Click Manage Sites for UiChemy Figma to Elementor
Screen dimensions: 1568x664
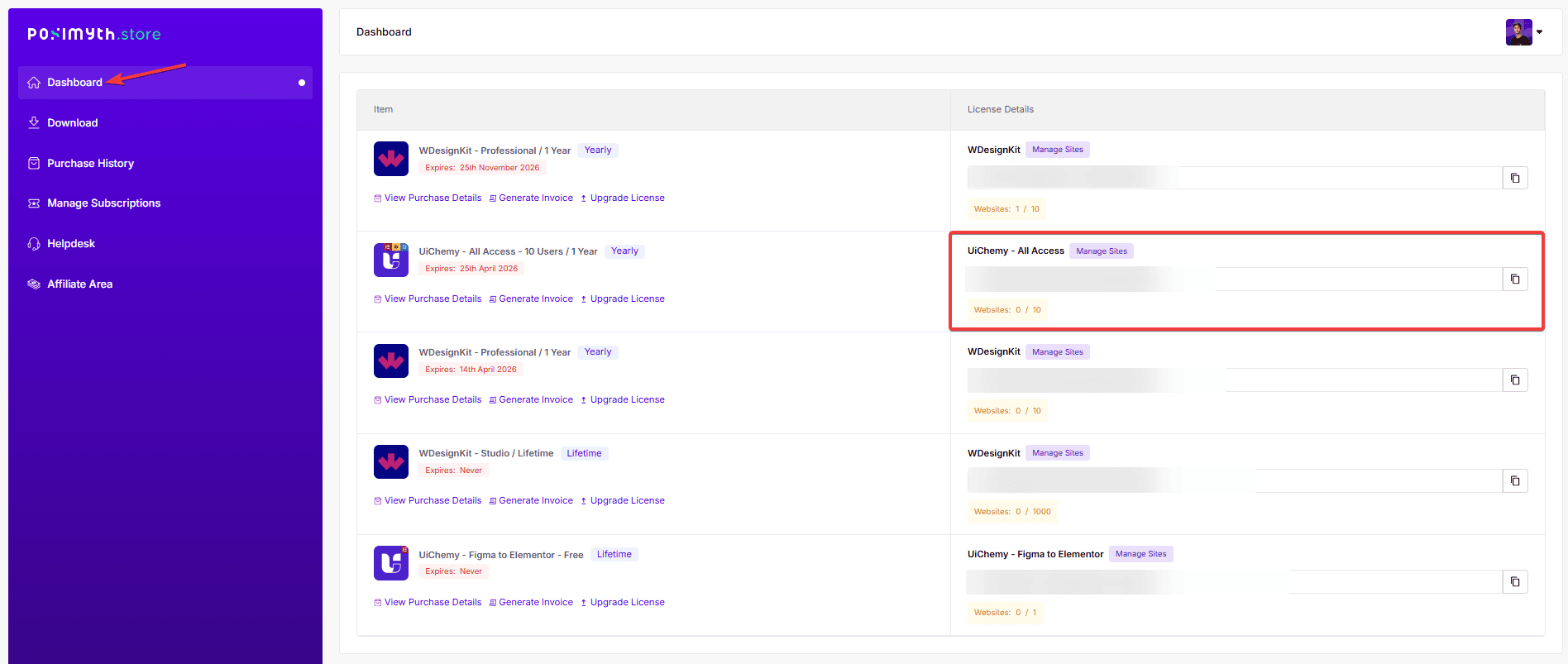coord(1140,554)
